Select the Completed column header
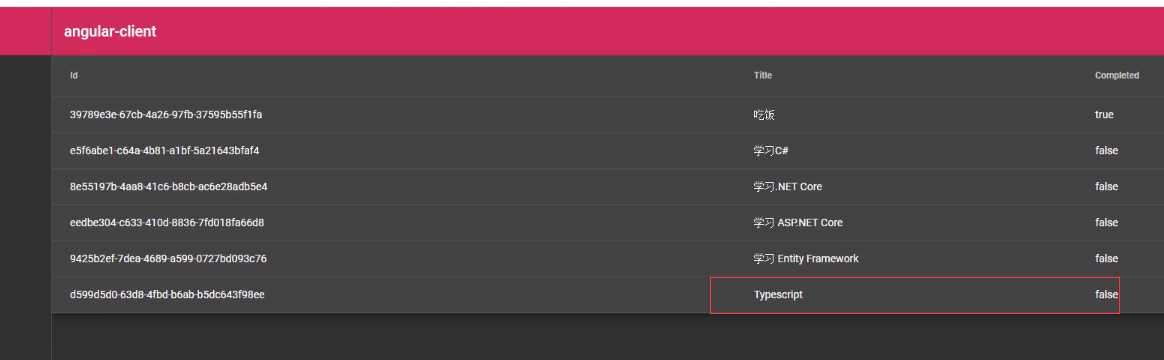 [1116, 76]
